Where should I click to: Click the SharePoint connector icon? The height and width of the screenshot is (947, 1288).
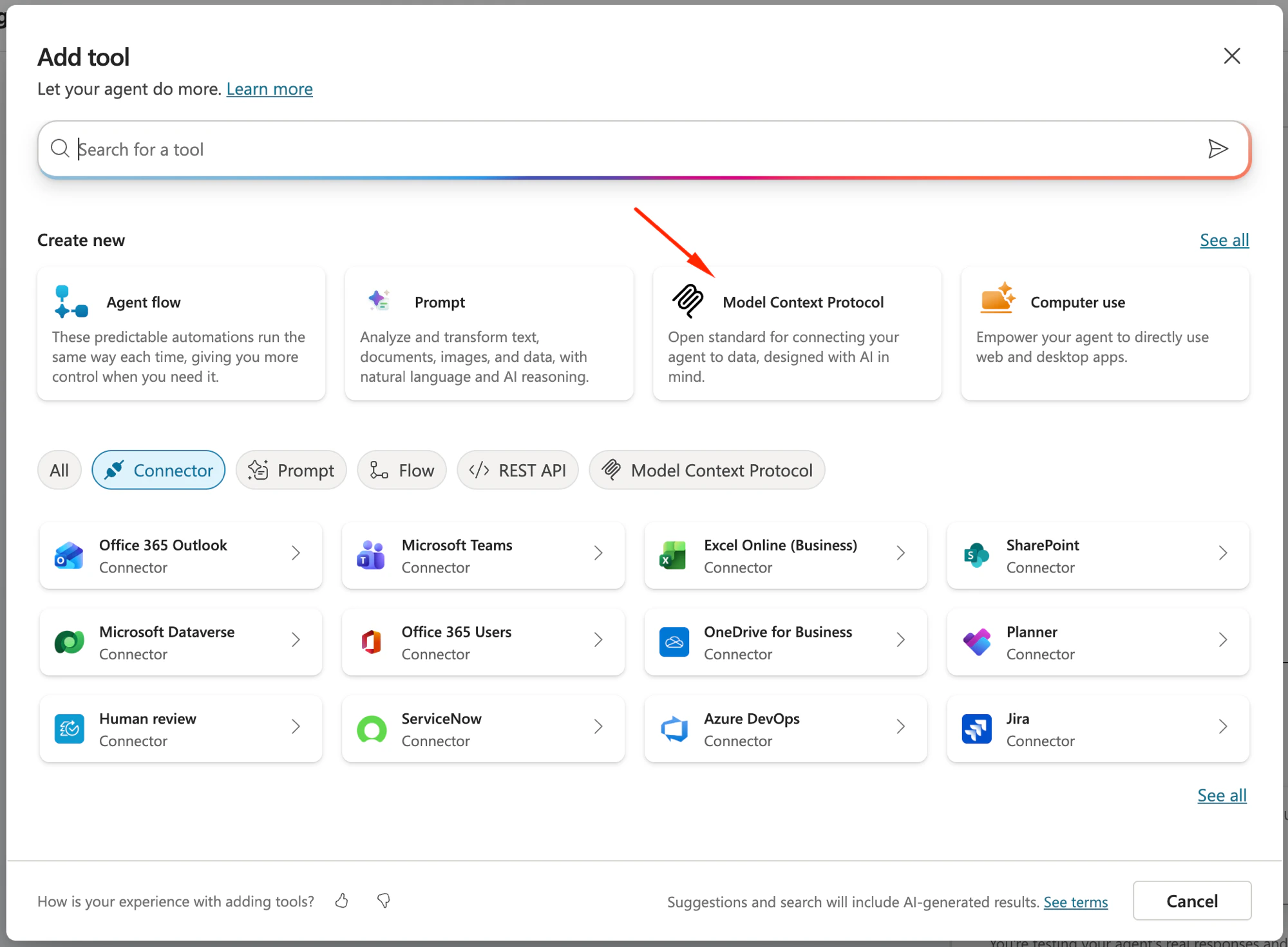976,556
